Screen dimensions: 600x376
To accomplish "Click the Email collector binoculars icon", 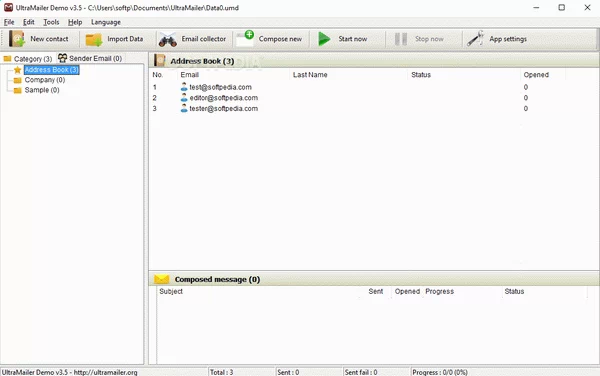I will 168,39.
